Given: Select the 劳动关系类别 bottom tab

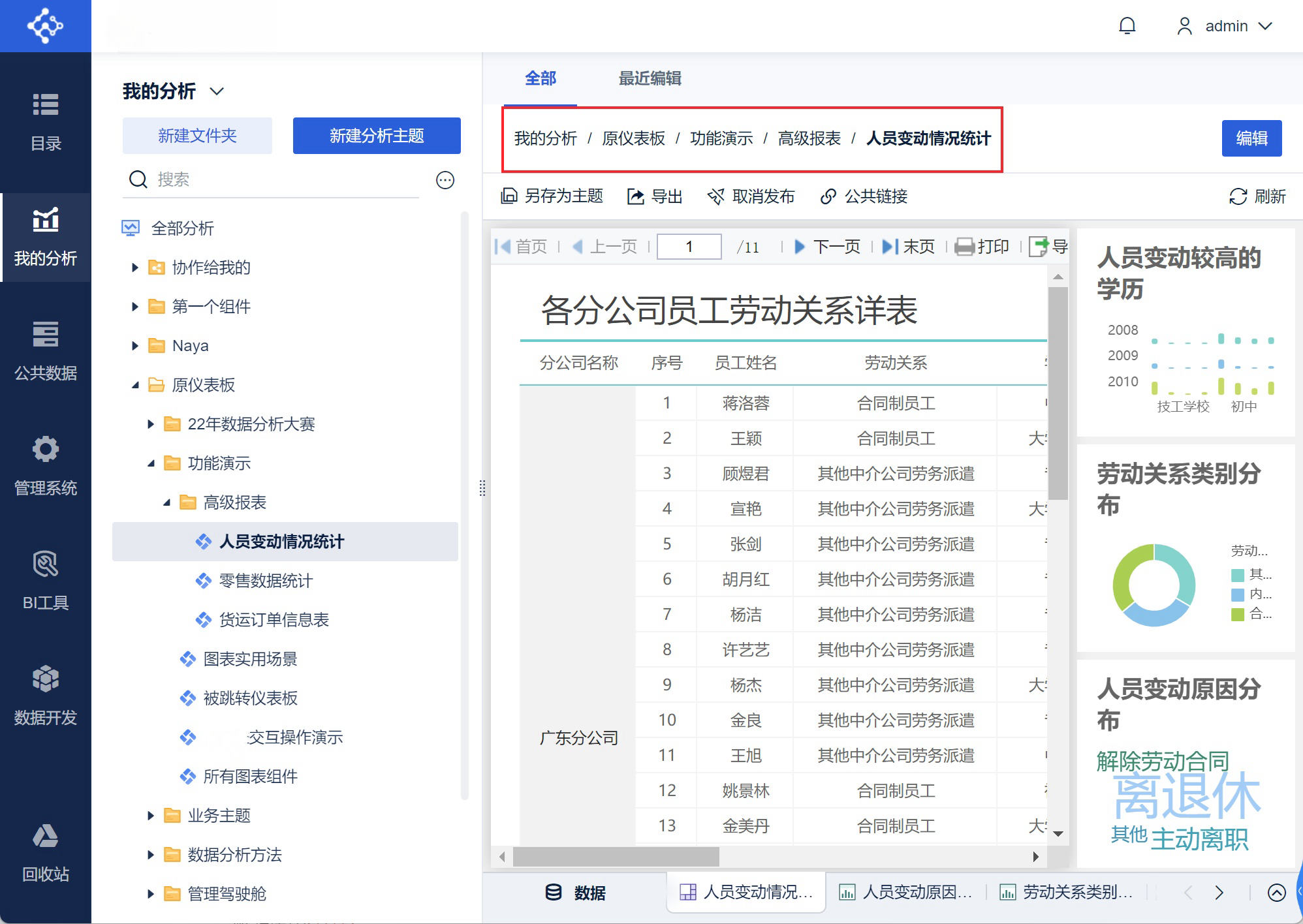Looking at the screenshot, I should click(1066, 892).
